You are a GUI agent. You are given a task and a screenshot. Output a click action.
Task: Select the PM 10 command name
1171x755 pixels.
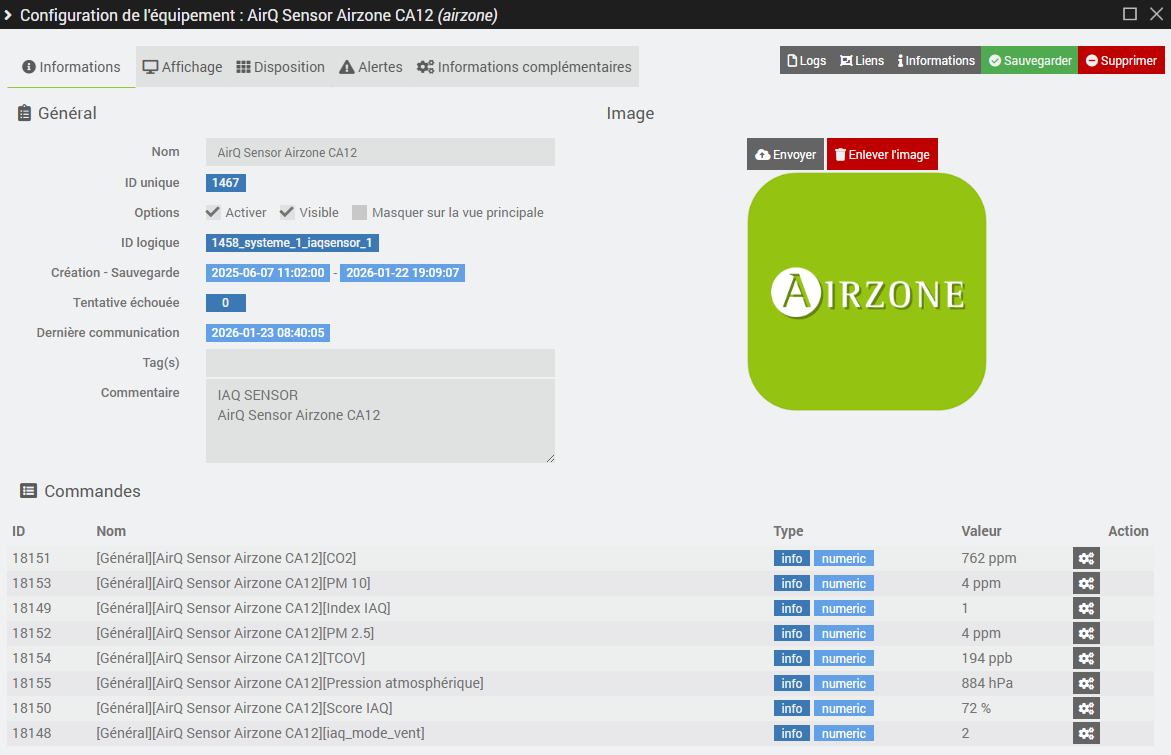pos(233,583)
